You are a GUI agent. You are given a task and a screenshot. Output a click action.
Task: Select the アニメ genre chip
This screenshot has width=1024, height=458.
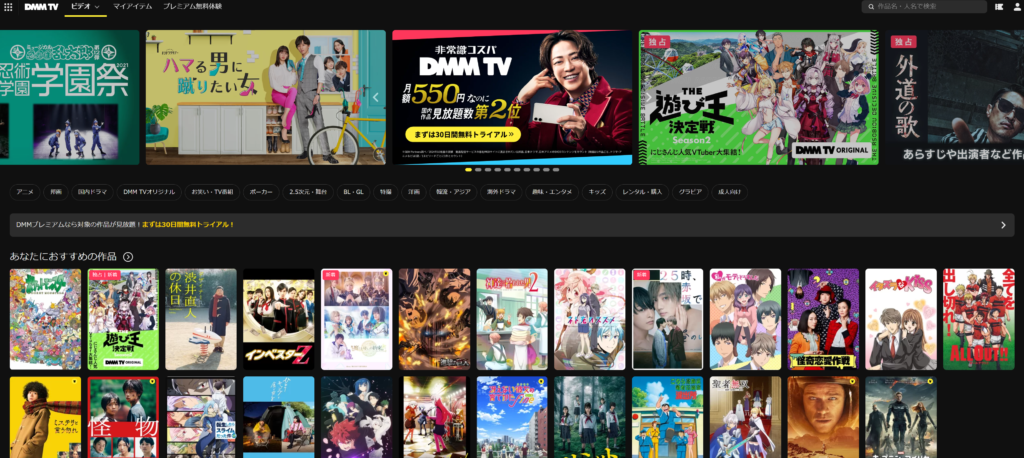pyautogui.click(x=25, y=192)
